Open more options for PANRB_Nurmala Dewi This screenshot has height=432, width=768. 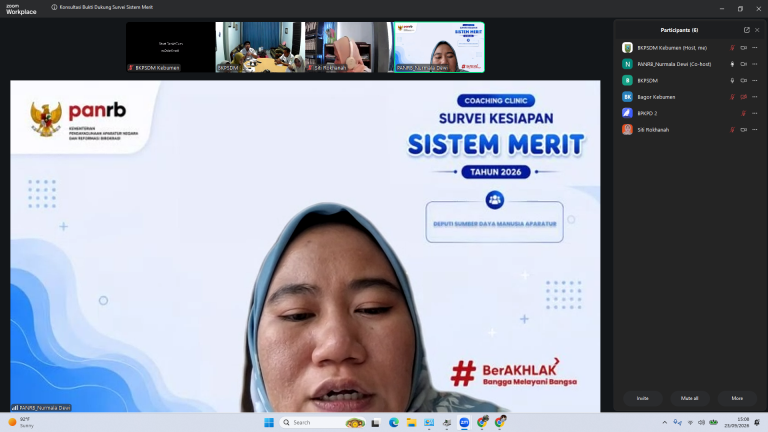point(755,64)
